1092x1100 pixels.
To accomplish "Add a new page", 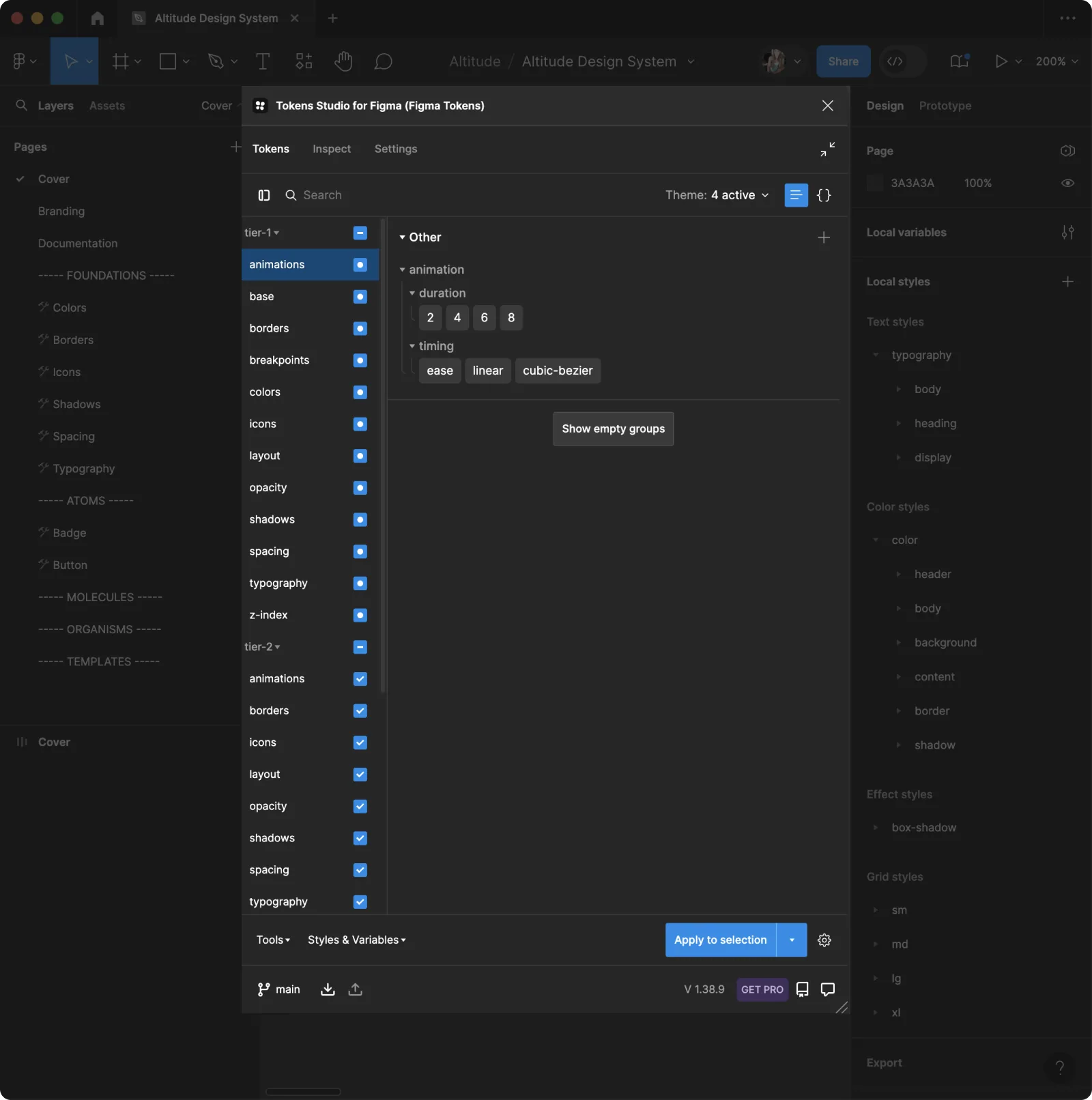I will tap(235, 147).
